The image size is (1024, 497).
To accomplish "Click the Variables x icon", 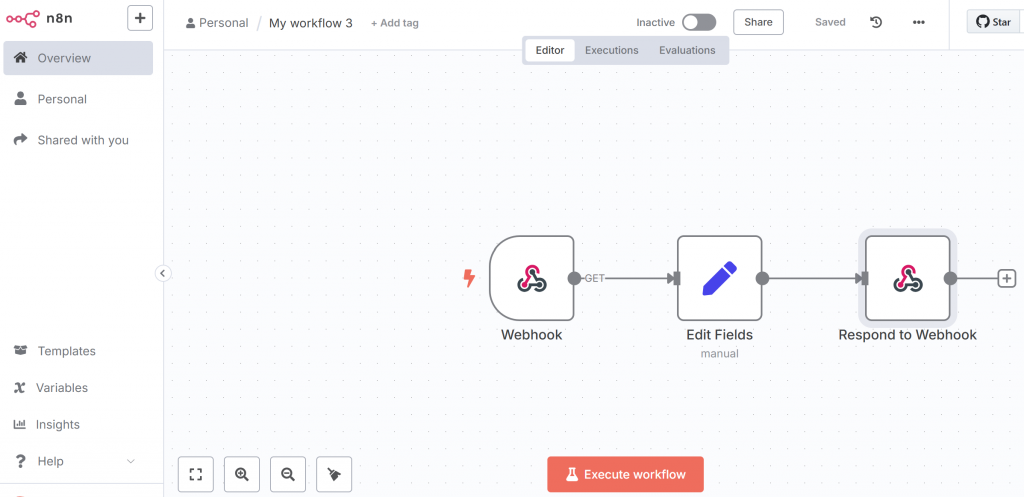I will tap(20, 388).
